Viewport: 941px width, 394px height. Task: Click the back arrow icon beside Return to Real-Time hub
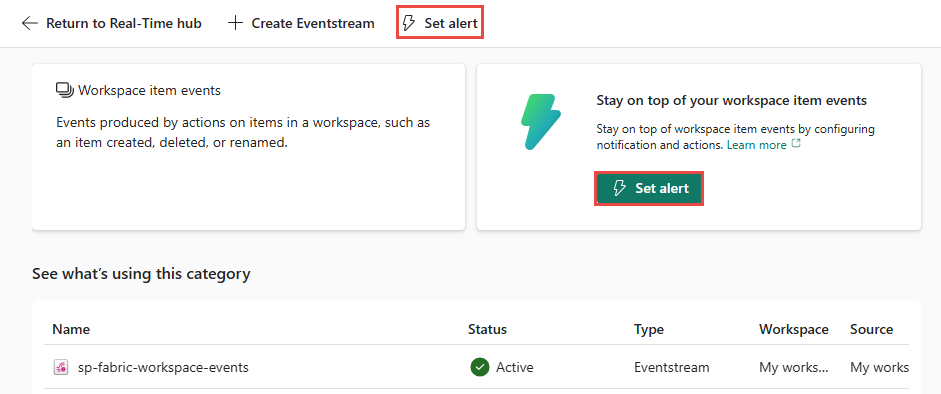pyautogui.click(x=29, y=23)
